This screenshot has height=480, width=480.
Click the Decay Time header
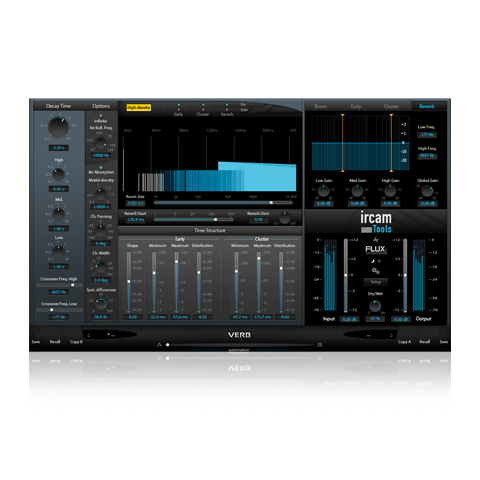[x=59, y=106]
